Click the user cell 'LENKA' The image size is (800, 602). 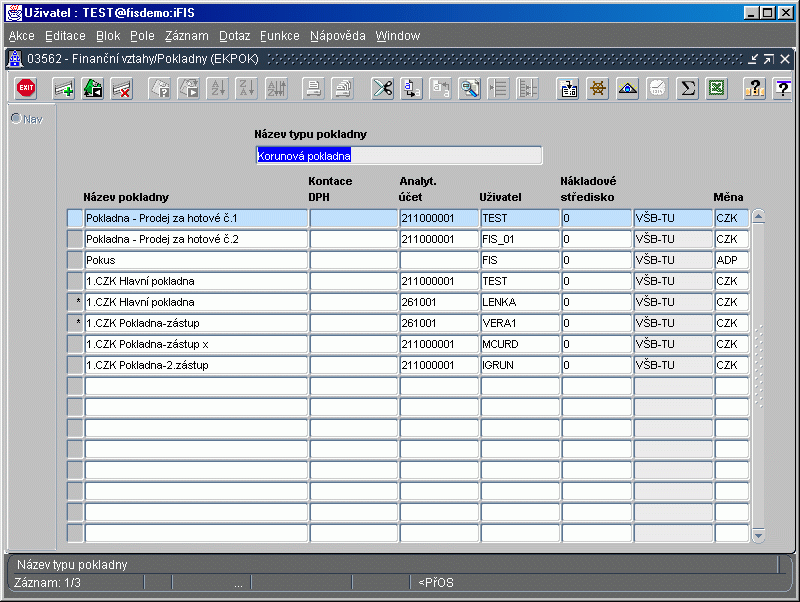point(520,302)
